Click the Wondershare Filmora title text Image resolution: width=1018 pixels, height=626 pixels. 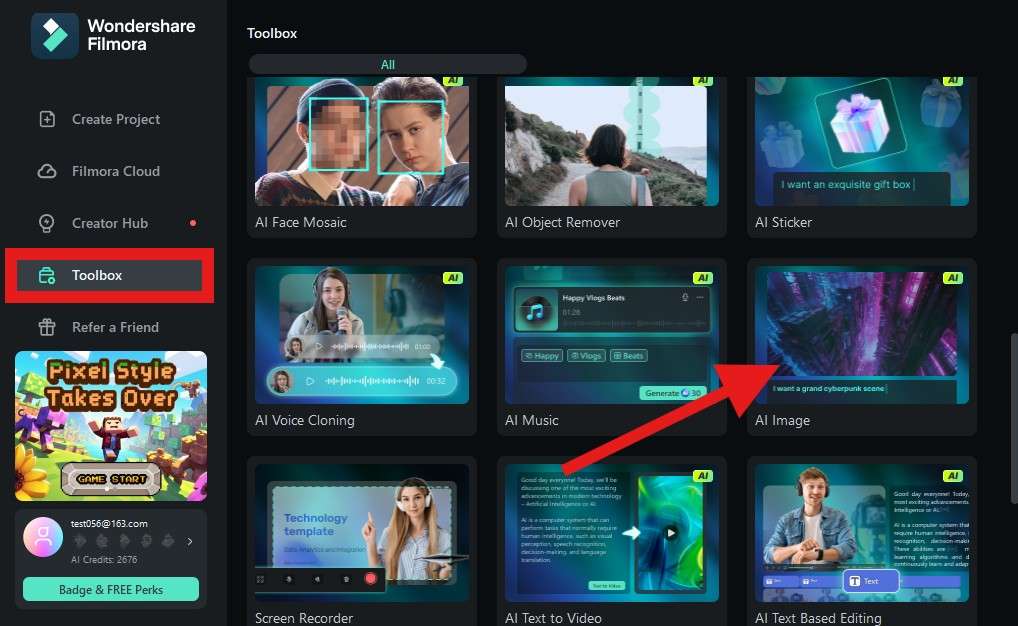tap(142, 35)
